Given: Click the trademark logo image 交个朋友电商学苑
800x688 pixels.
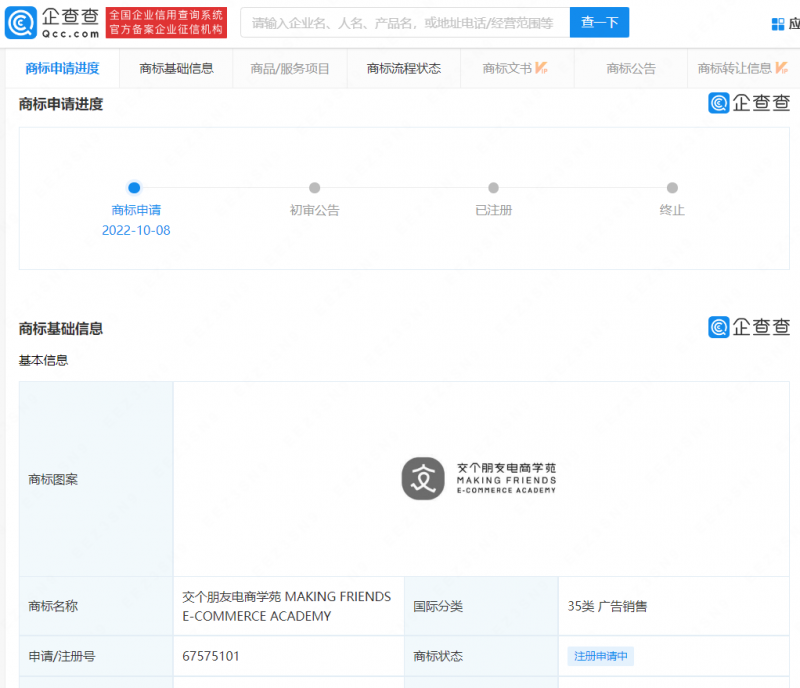Looking at the screenshot, I should point(479,479).
